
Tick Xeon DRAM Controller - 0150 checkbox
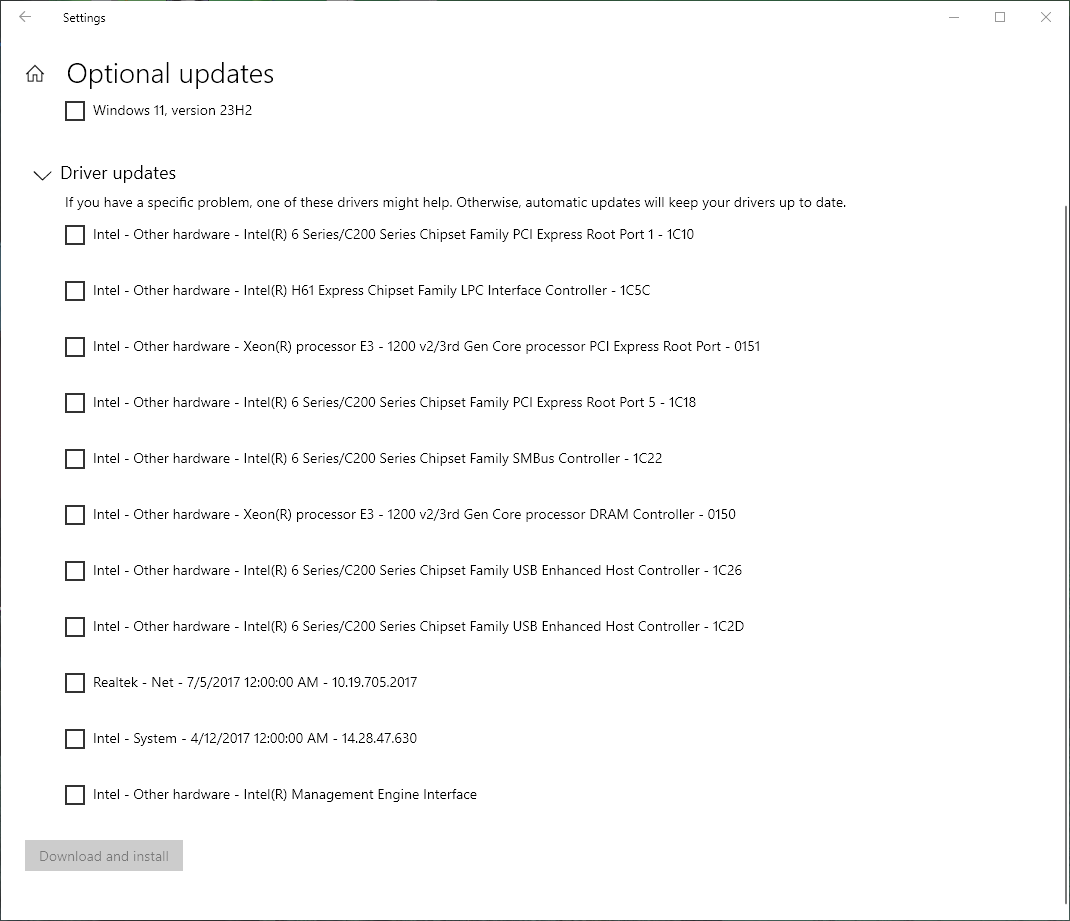click(75, 515)
